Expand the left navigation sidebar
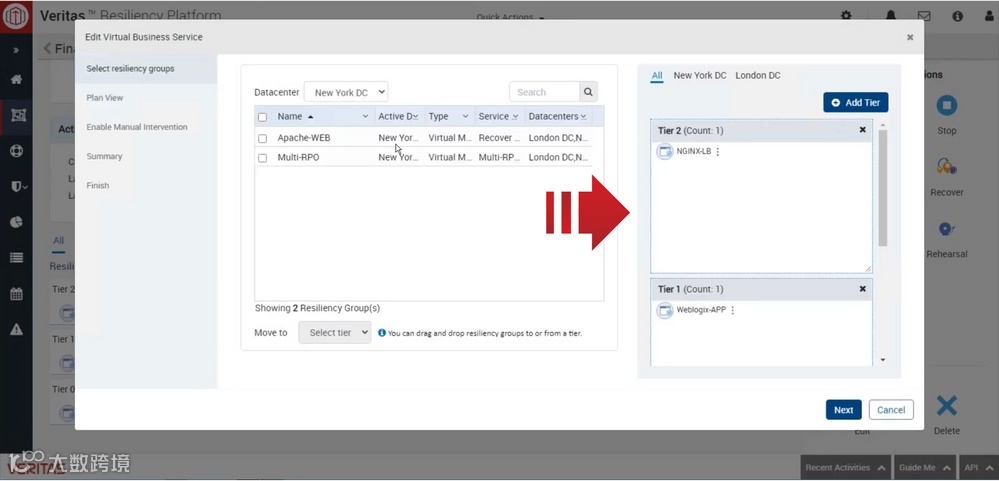Viewport: 999px width, 481px height. click(16, 50)
